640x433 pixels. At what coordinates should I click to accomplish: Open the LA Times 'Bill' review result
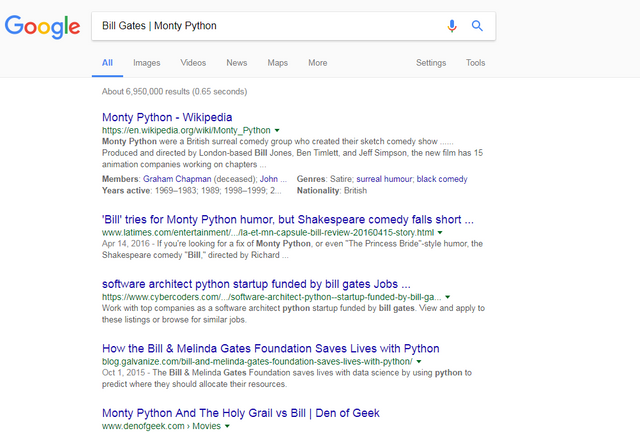(288, 220)
